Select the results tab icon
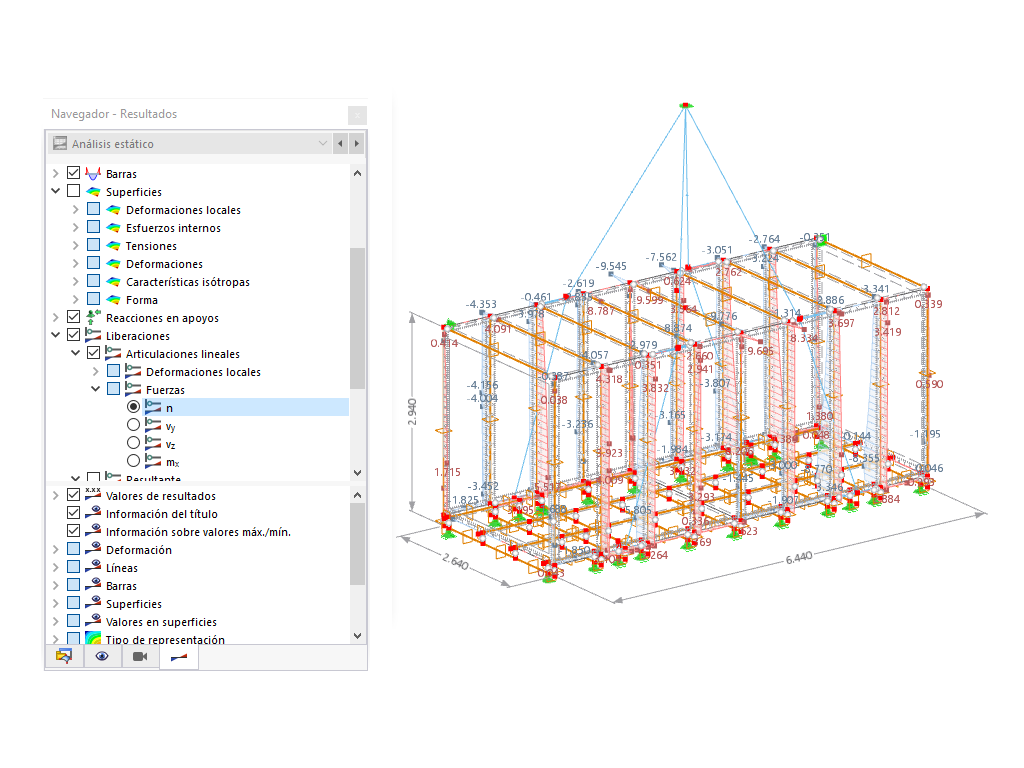 click(x=179, y=657)
